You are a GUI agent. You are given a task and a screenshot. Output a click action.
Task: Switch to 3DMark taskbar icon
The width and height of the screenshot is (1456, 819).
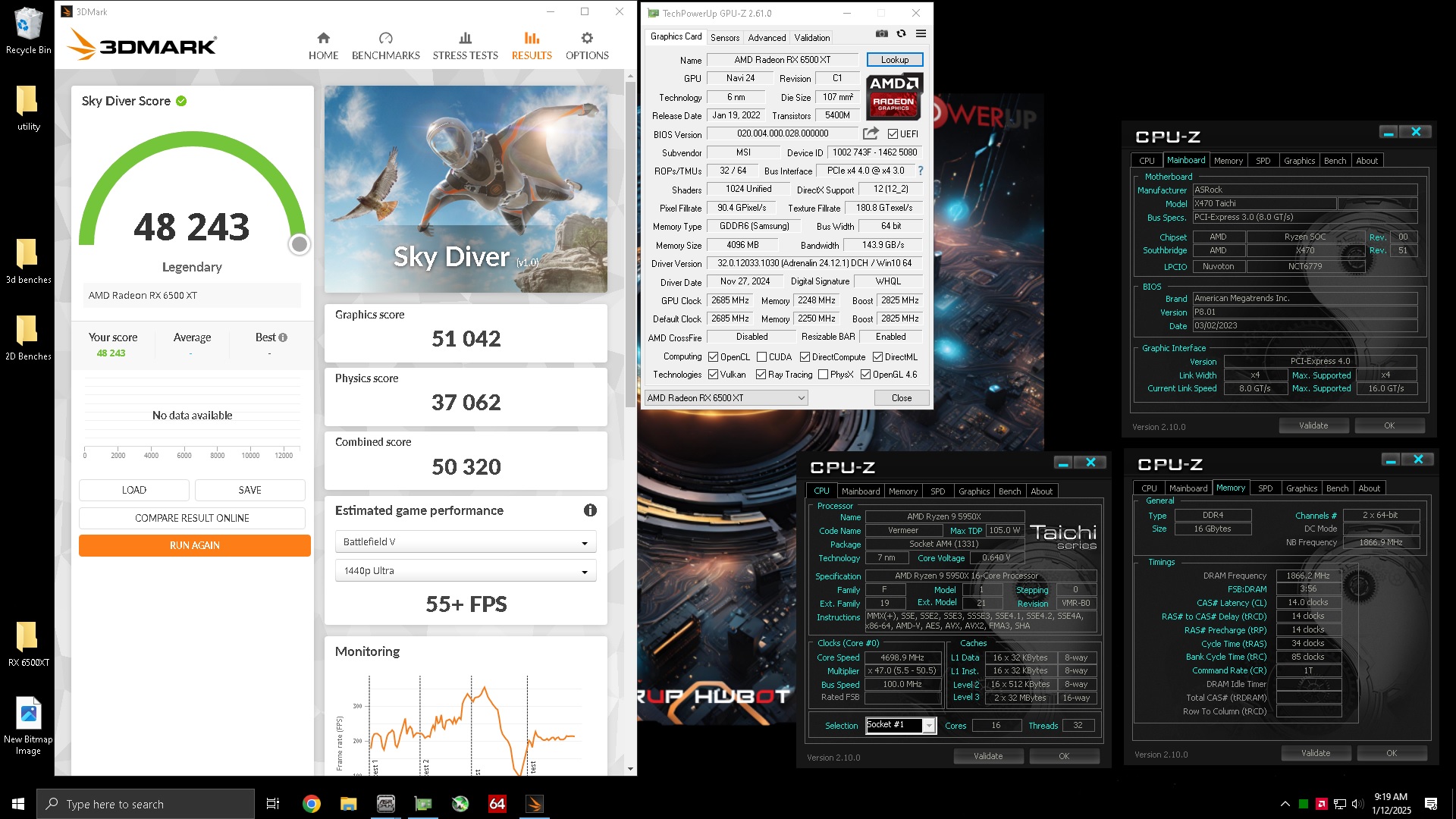[x=534, y=804]
